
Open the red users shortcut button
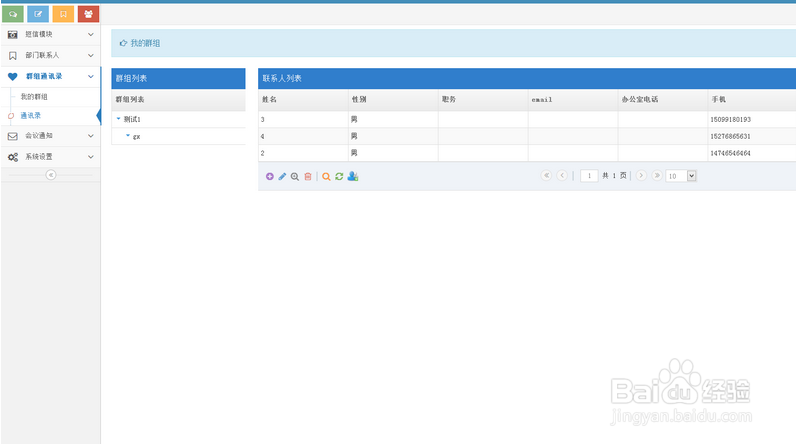pyautogui.click(x=88, y=14)
